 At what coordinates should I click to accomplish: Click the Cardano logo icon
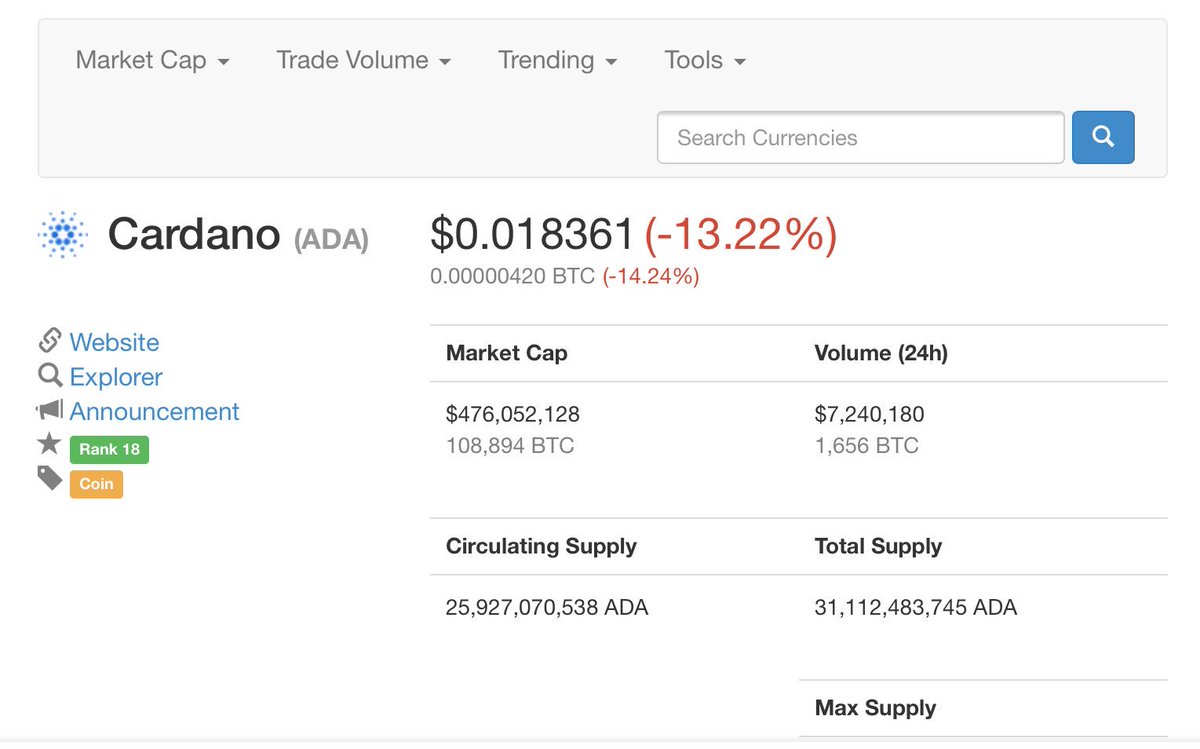[62, 236]
